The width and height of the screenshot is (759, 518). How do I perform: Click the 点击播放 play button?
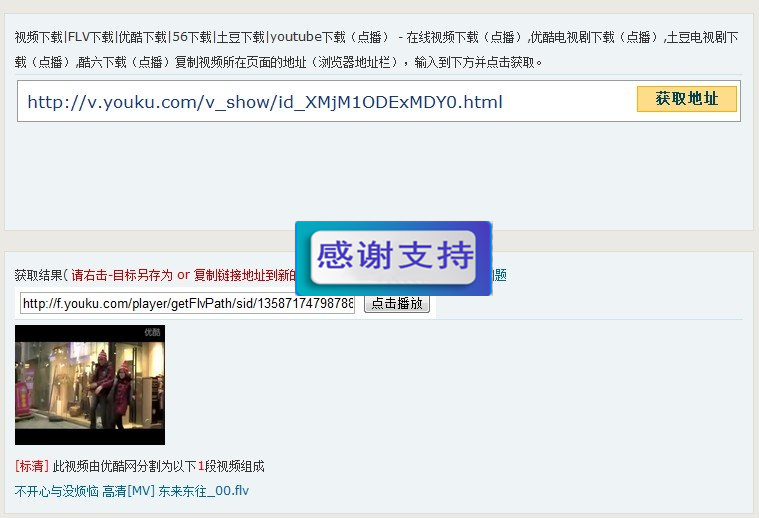point(396,303)
